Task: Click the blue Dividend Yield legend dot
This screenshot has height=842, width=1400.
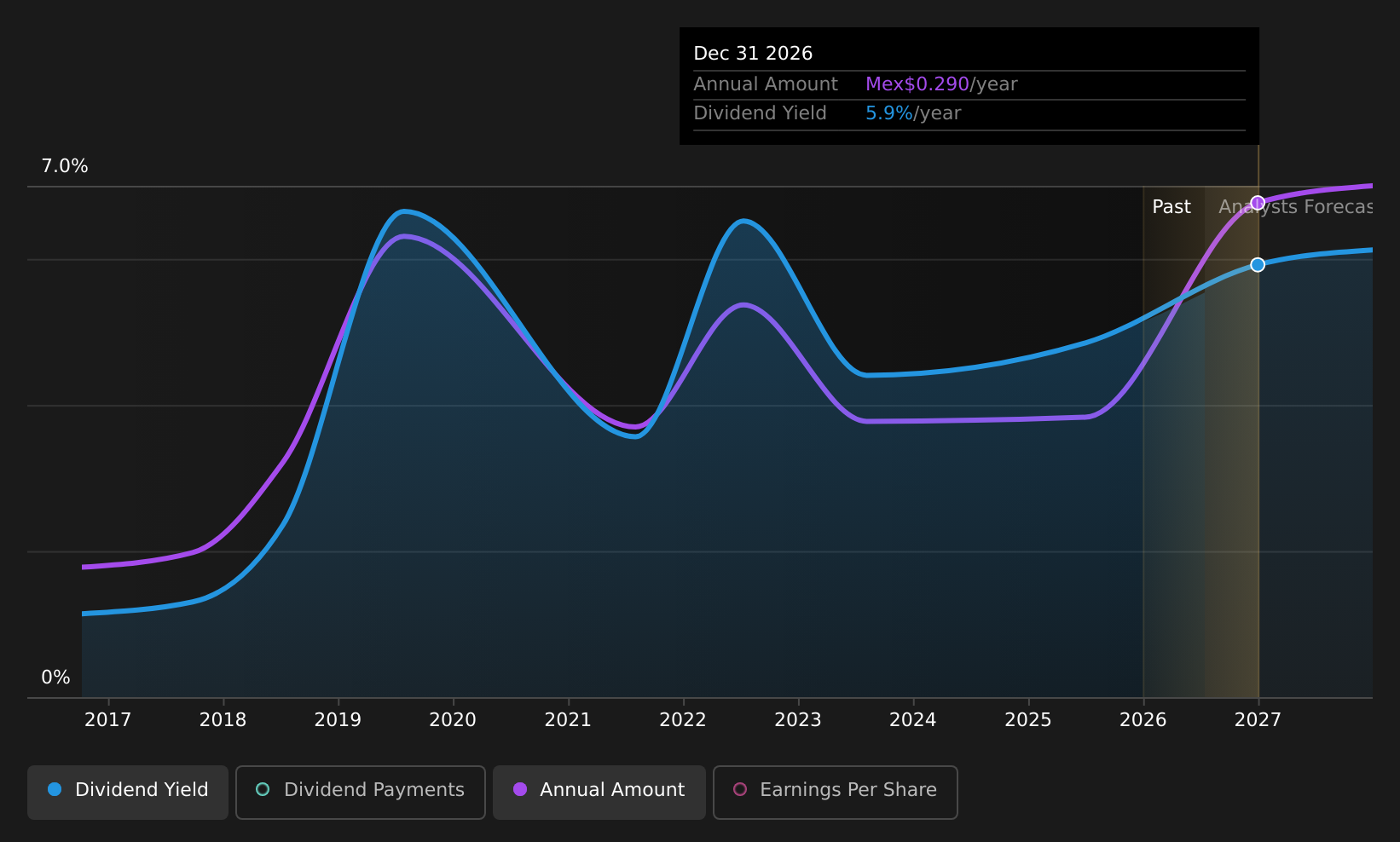Action: [x=55, y=789]
